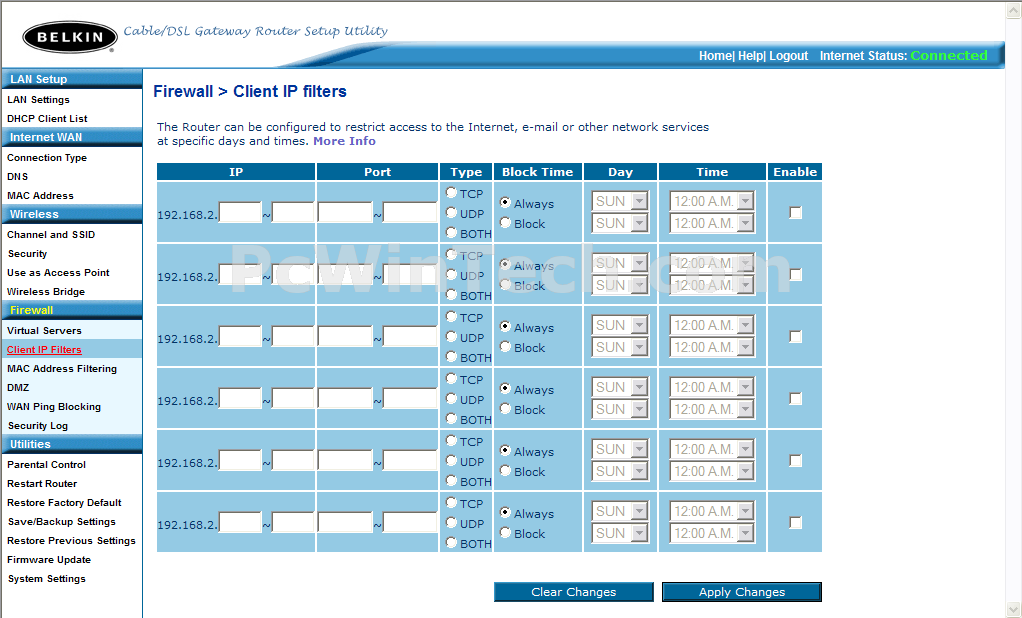Tick Enable checkbox in fourth row
The width and height of the screenshot is (1022, 618).
click(795, 398)
